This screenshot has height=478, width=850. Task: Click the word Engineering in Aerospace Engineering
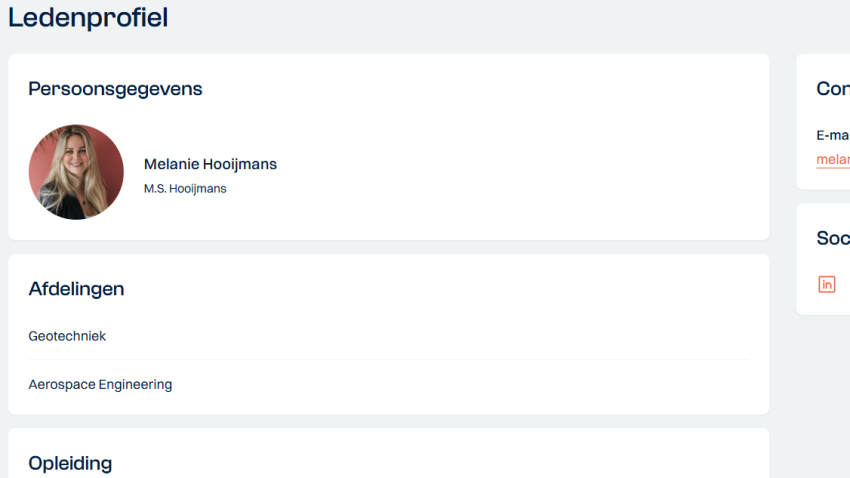click(x=136, y=385)
